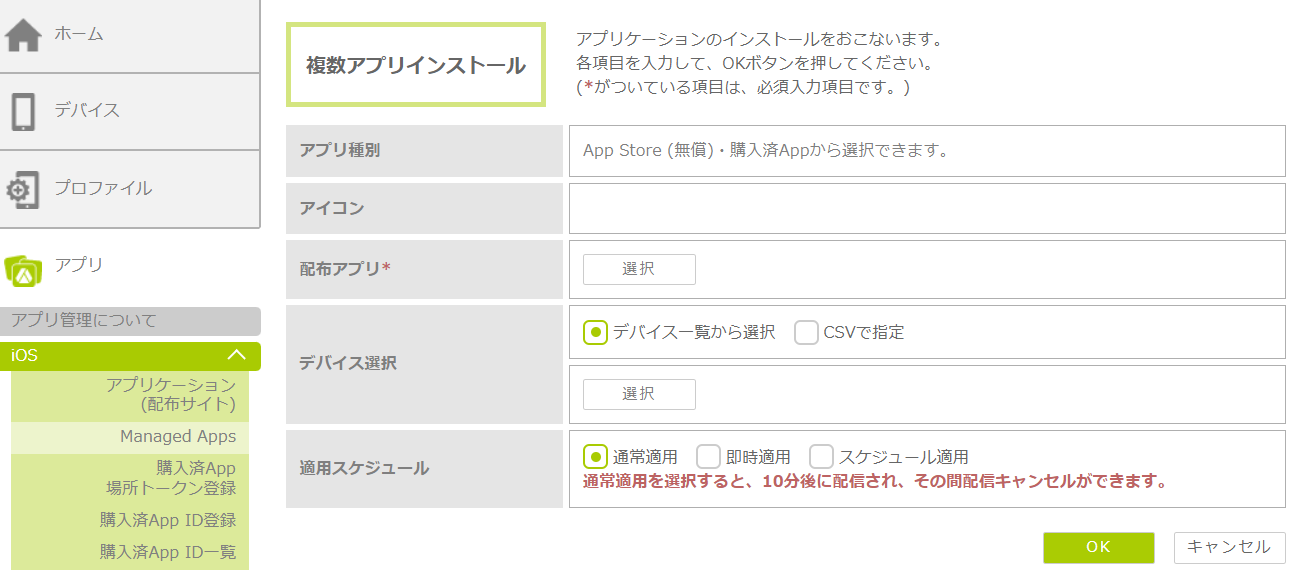Collapse the iOS section chevron

pos(237,355)
